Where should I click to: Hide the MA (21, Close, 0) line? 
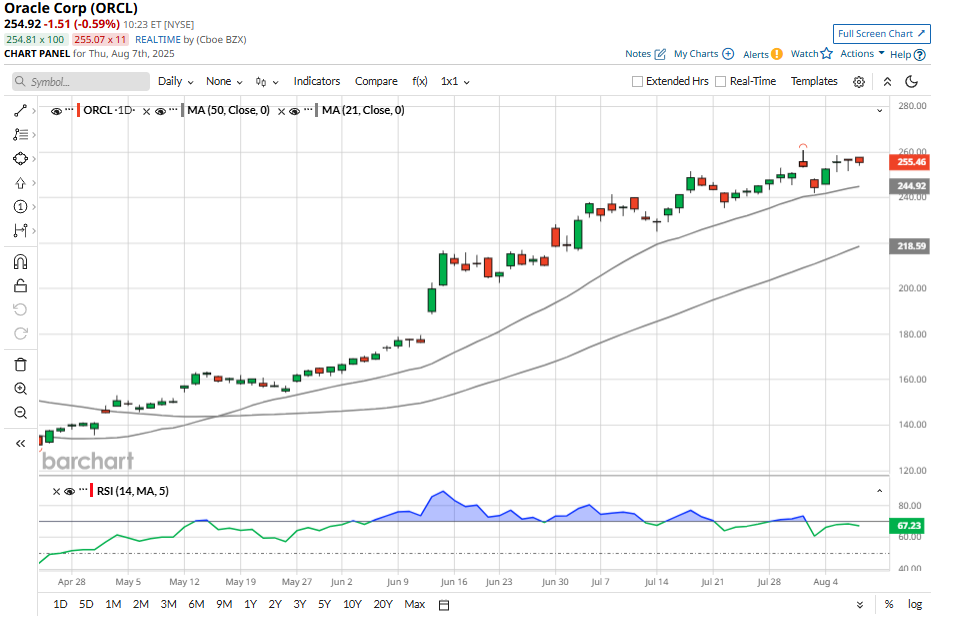pyautogui.click(x=294, y=111)
